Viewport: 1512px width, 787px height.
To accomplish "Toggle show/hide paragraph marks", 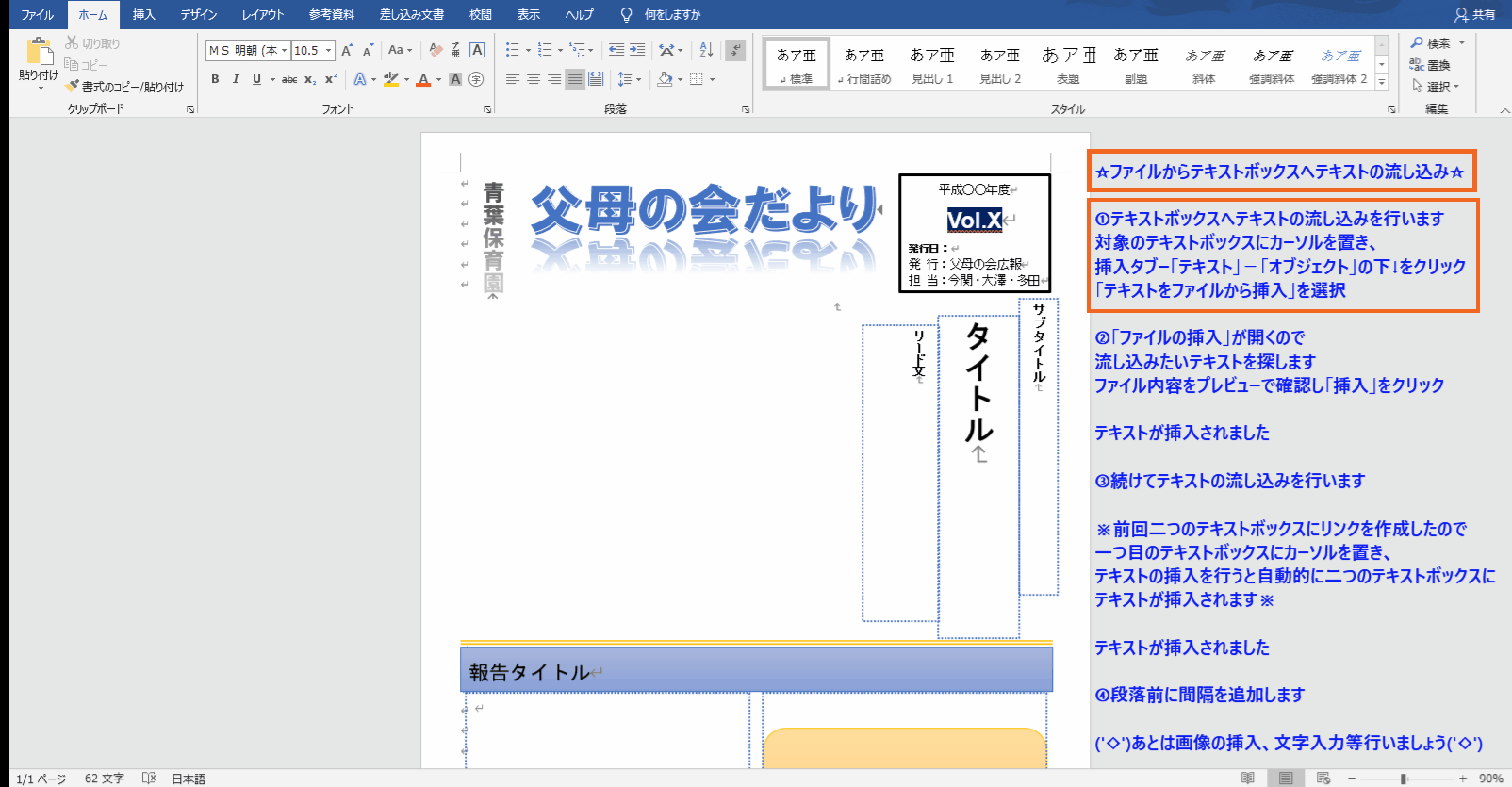I will tap(736, 50).
